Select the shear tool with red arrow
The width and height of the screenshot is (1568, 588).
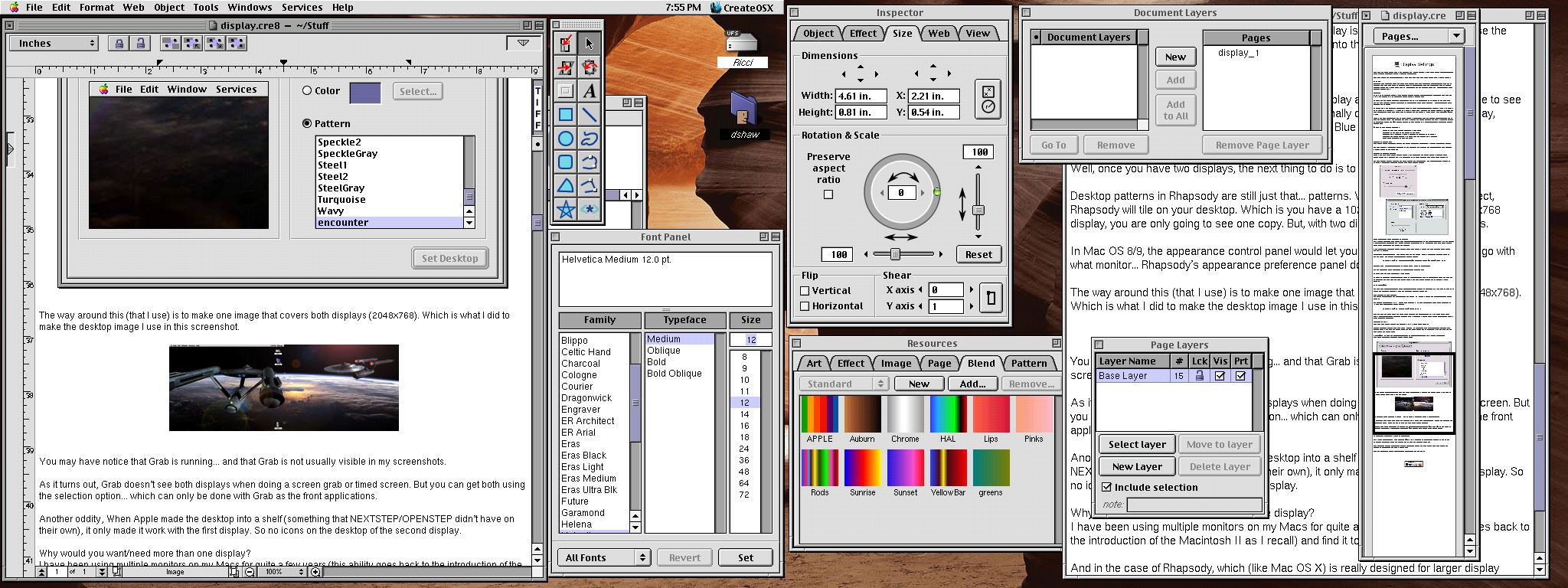point(565,67)
